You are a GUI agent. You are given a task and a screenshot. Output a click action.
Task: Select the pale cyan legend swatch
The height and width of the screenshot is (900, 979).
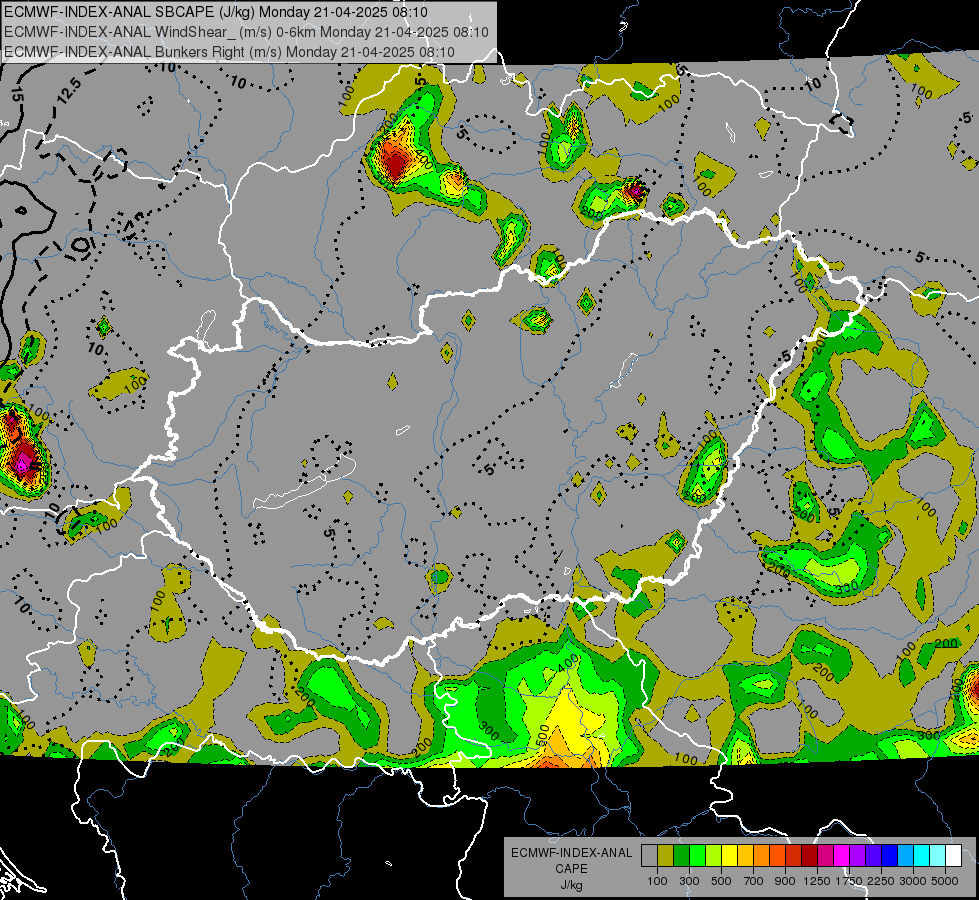point(938,856)
